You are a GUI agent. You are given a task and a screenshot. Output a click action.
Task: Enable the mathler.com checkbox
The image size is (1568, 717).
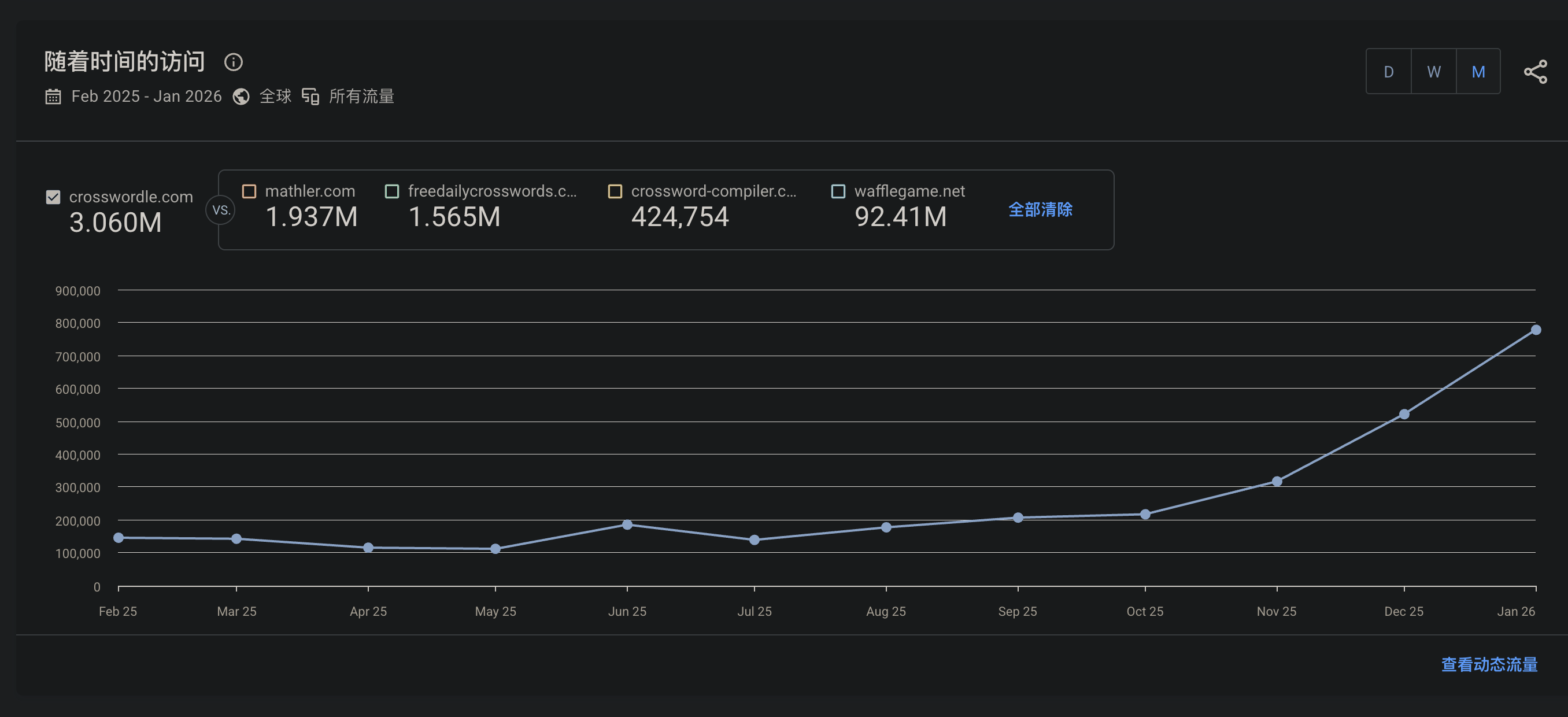pyautogui.click(x=249, y=191)
